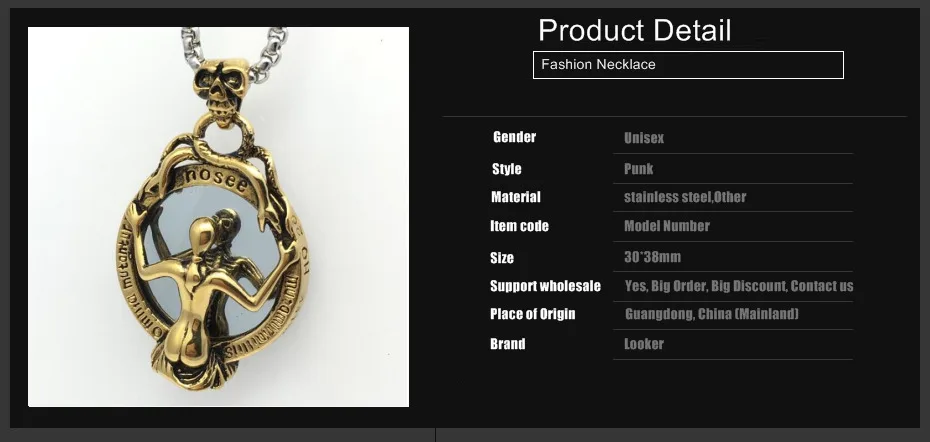Select the Size label
Screen dimensions: 930x442
tap(502, 258)
